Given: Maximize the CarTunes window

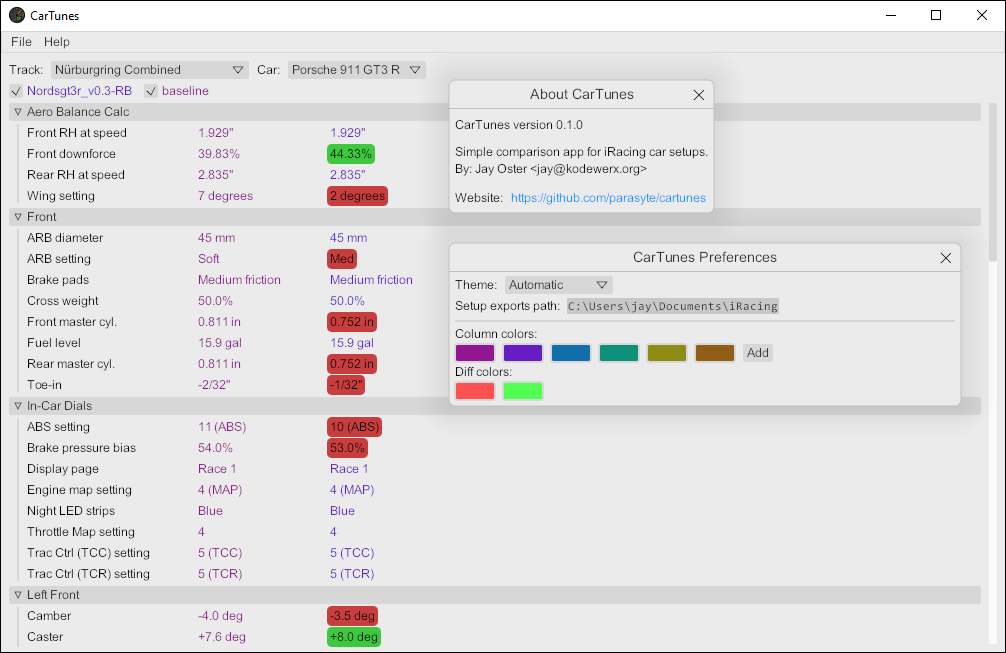Looking at the screenshot, I should [x=936, y=15].
